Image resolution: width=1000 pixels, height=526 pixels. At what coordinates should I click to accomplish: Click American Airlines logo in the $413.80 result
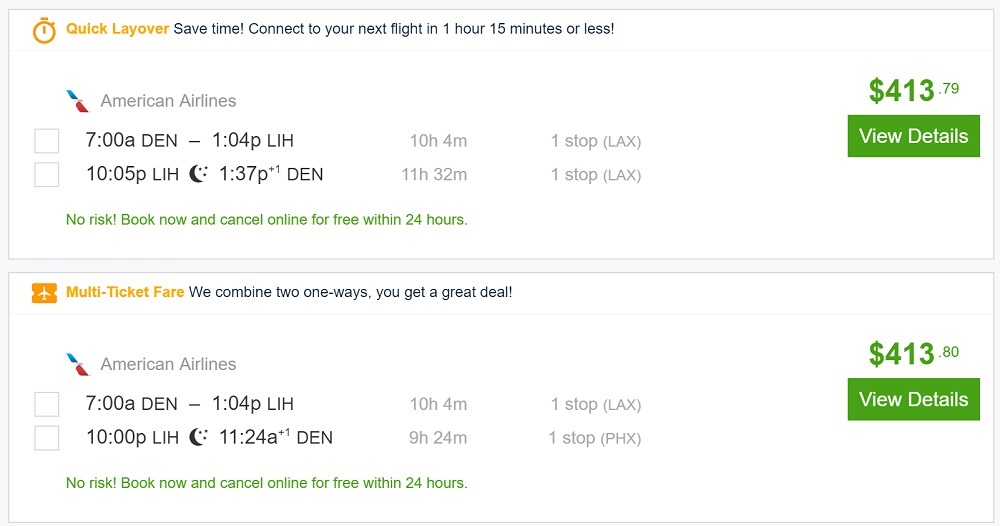(78, 364)
